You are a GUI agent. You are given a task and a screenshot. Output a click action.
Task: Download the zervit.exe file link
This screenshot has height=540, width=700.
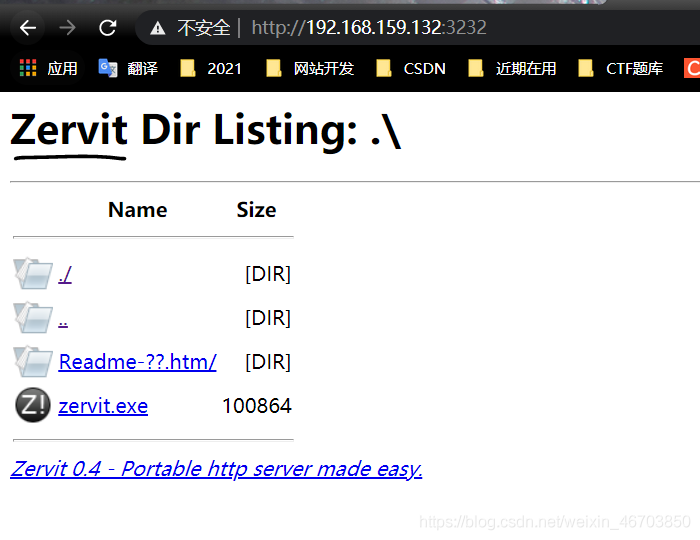(103, 406)
